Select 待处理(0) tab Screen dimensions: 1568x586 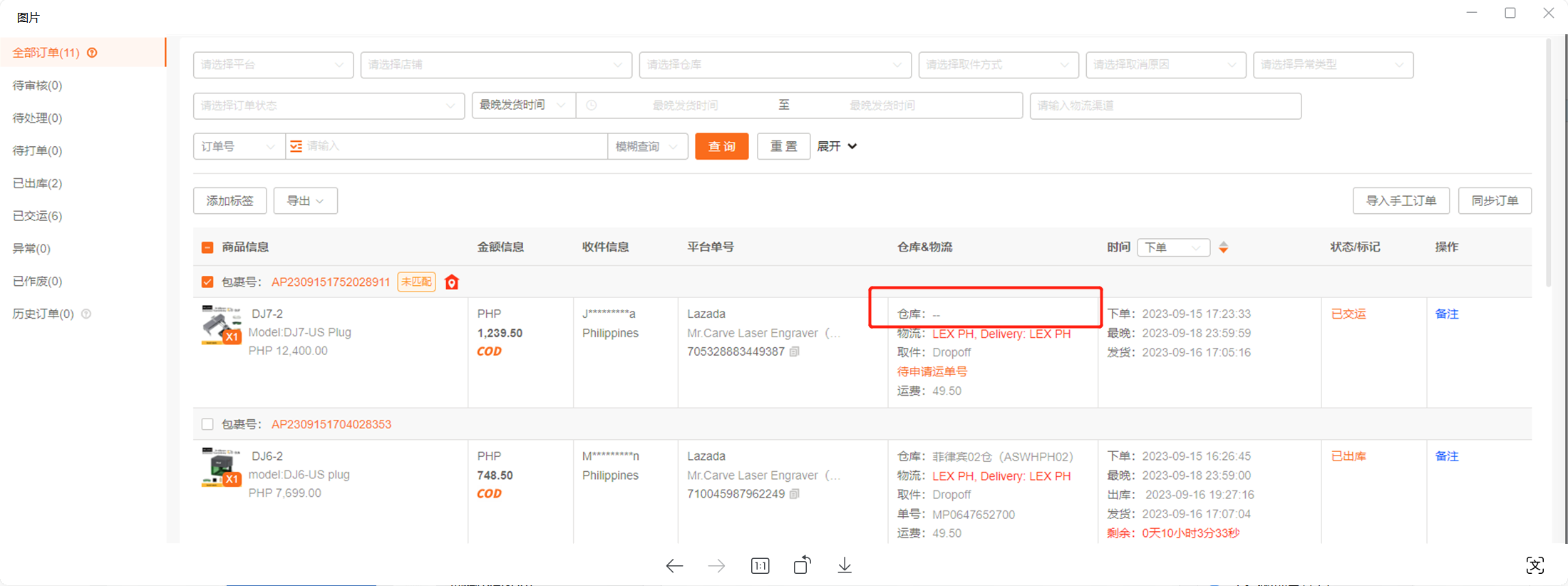[x=37, y=118]
